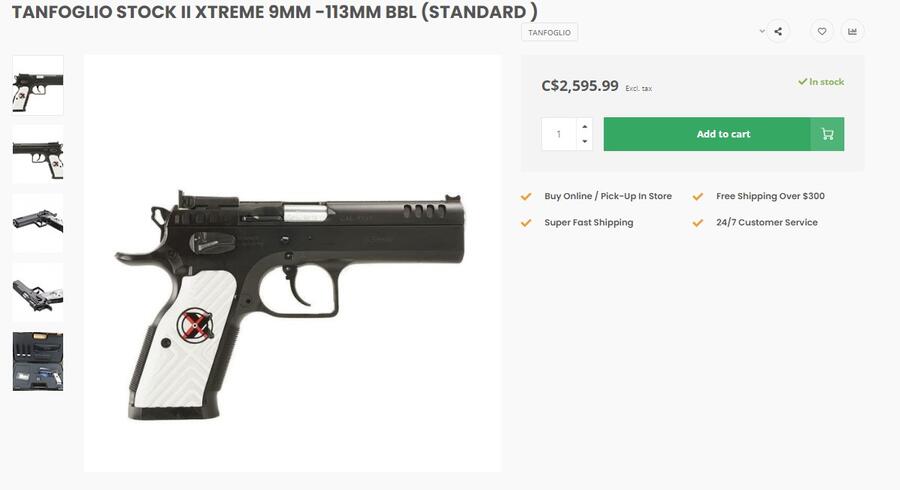This screenshot has width=900, height=490.
Task: Decrease quantity with the down arrow
Action: click(585, 142)
